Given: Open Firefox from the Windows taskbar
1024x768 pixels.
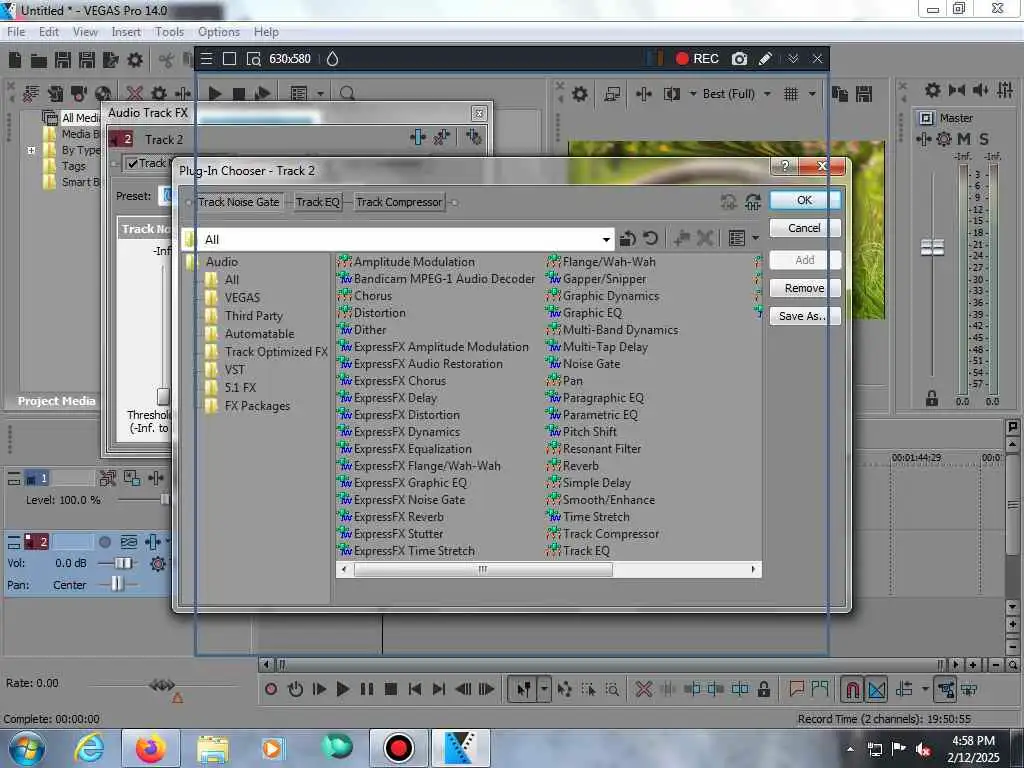Looking at the screenshot, I should [150, 748].
